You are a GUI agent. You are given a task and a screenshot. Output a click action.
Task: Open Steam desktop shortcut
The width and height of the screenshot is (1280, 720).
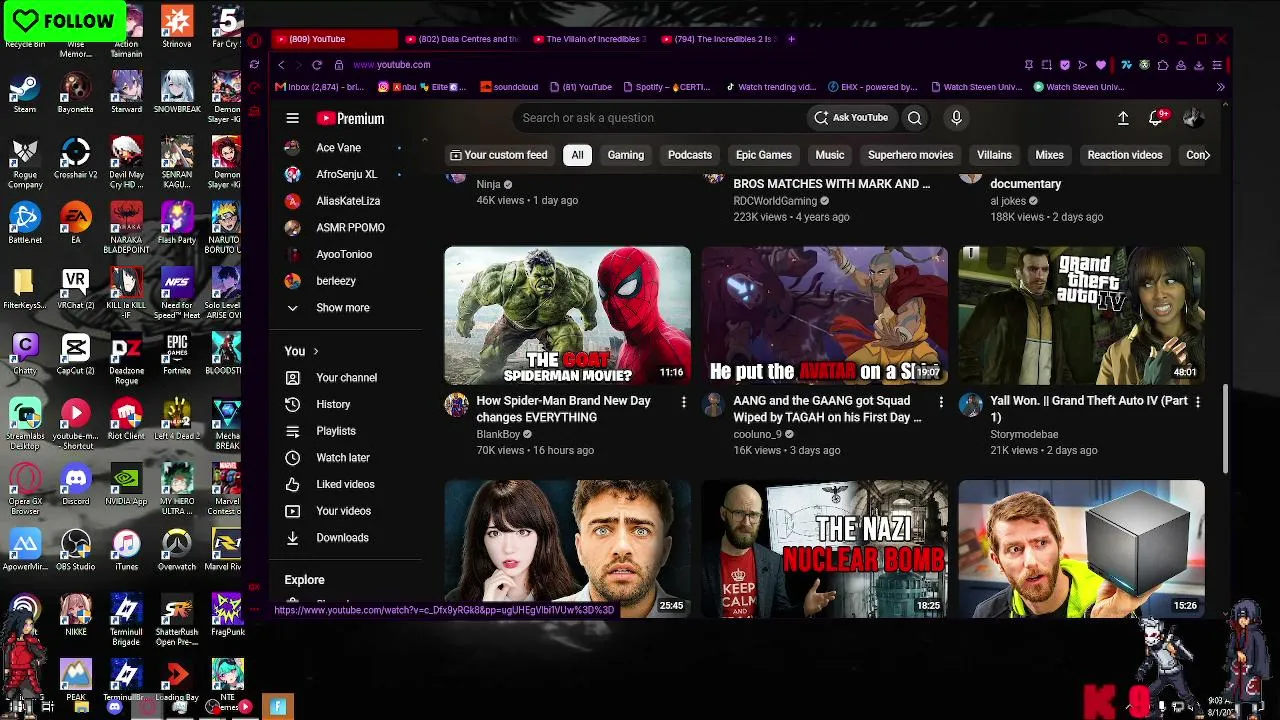pyautogui.click(x=25, y=94)
